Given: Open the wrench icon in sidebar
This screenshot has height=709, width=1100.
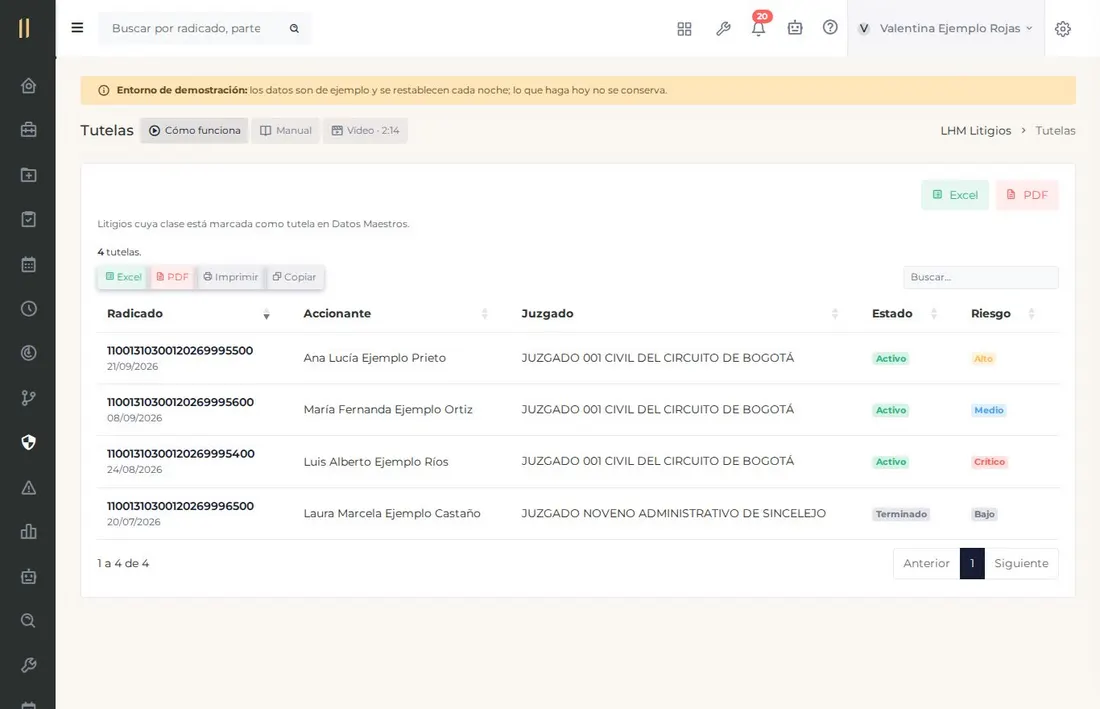Looking at the screenshot, I should (28, 665).
